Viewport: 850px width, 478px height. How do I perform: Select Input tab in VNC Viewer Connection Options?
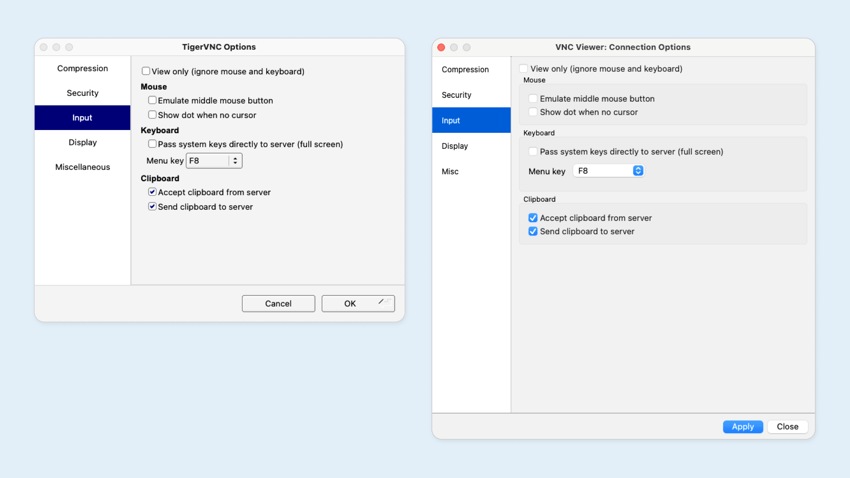tap(471, 120)
